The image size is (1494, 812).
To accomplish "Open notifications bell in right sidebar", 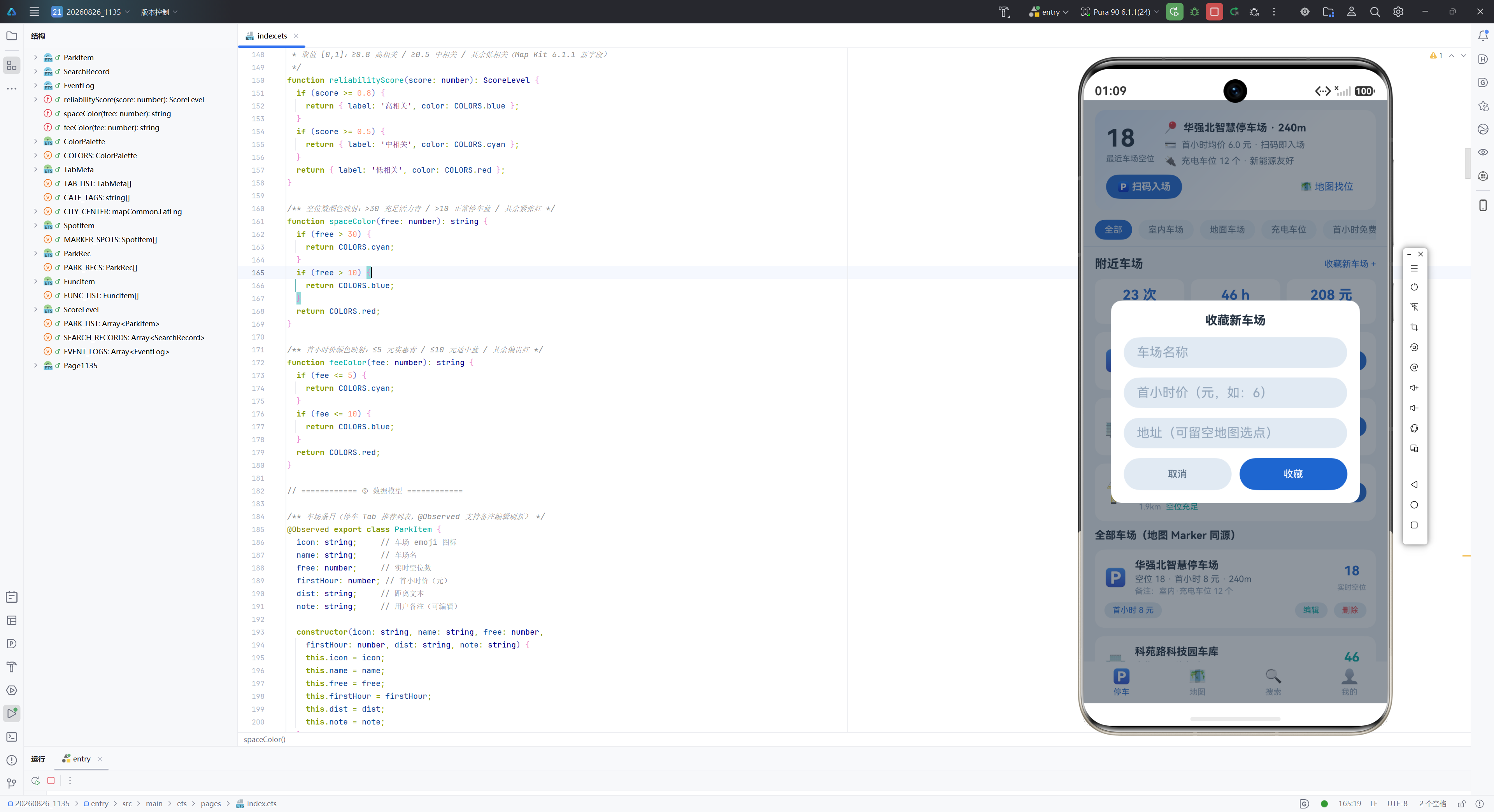I will (x=1483, y=36).
